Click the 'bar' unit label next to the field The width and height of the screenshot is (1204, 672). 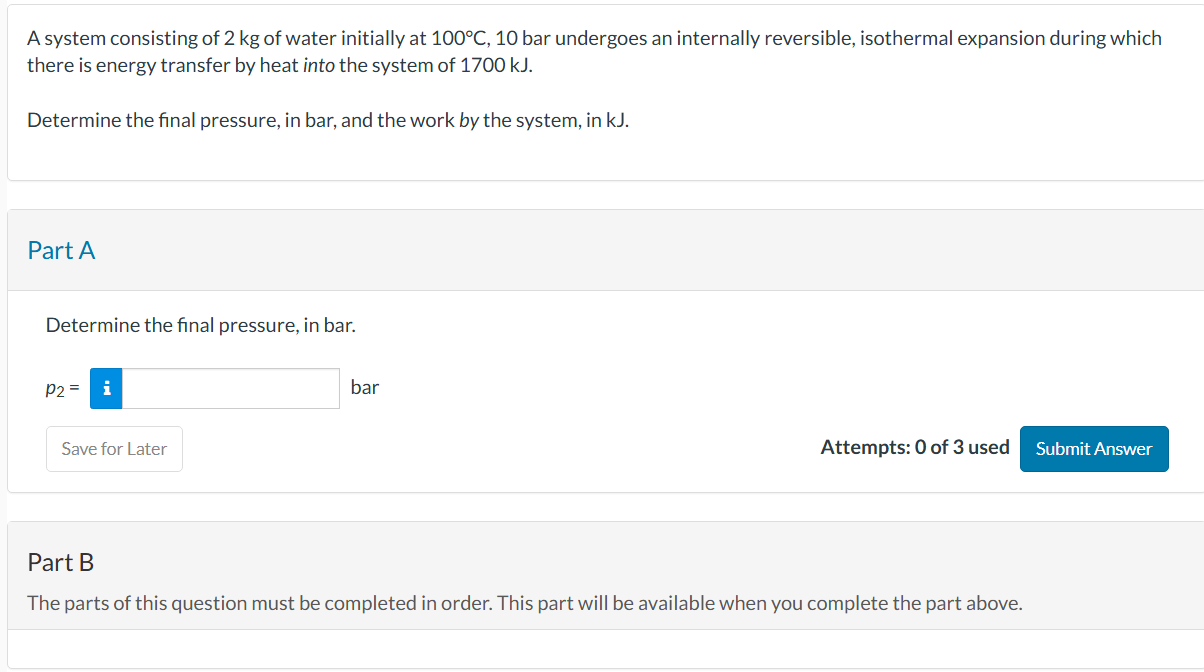(365, 388)
